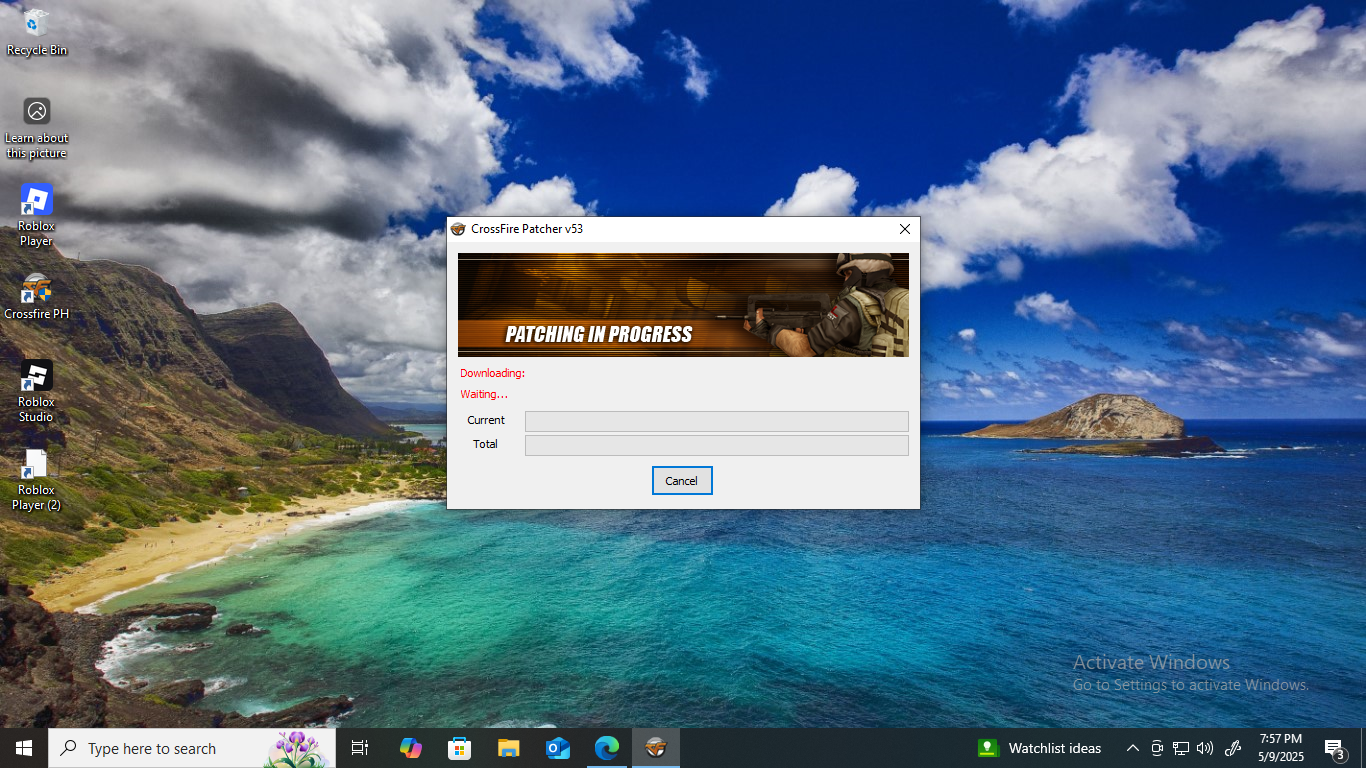Open the Watchlist ideas widget
The height and width of the screenshot is (768, 1366).
coord(1040,748)
